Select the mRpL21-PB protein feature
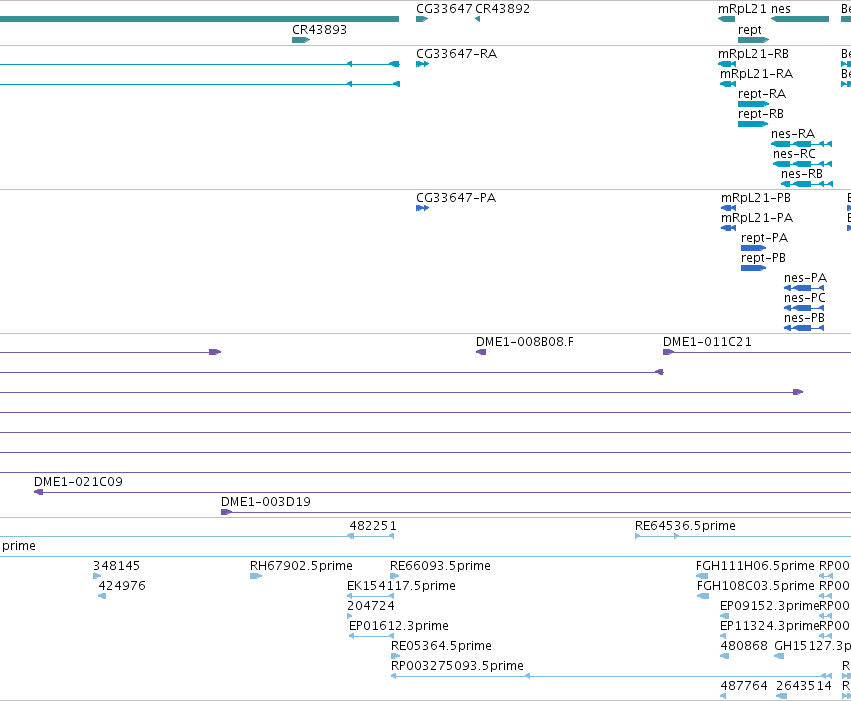Image resolution: width=851 pixels, height=701 pixels. [x=728, y=208]
